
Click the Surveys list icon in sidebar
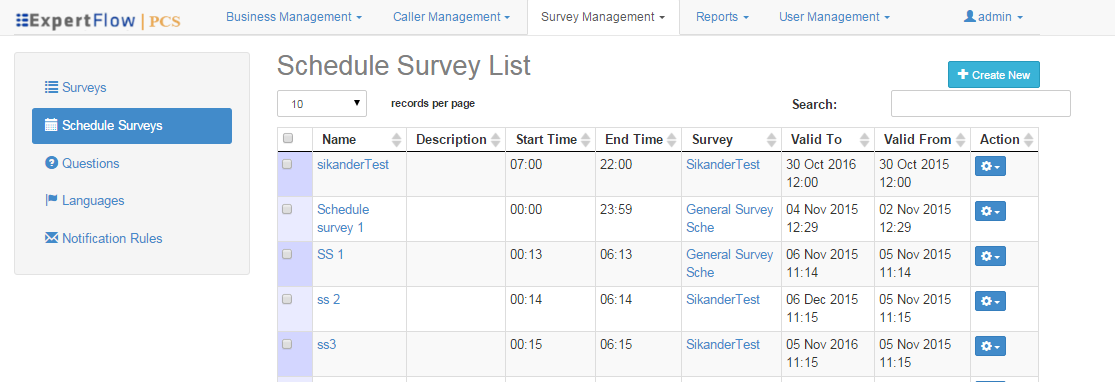tap(51, 87)
